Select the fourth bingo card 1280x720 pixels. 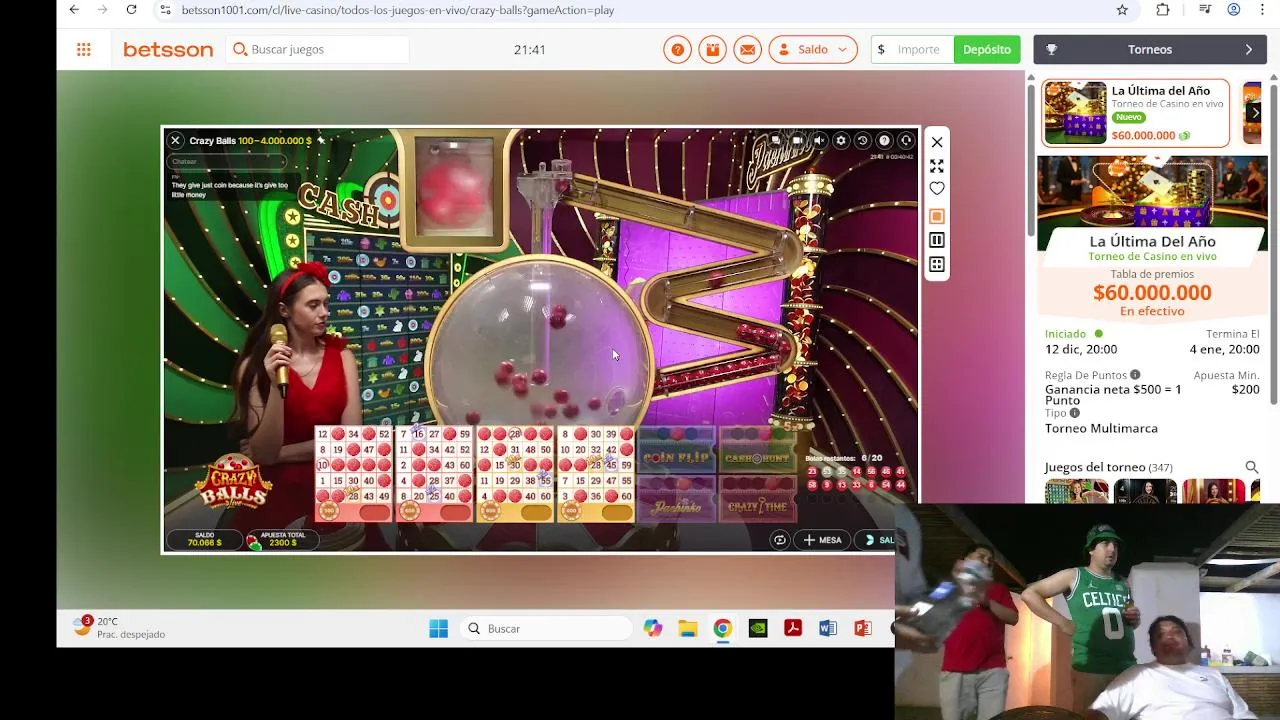click(596, 474)
